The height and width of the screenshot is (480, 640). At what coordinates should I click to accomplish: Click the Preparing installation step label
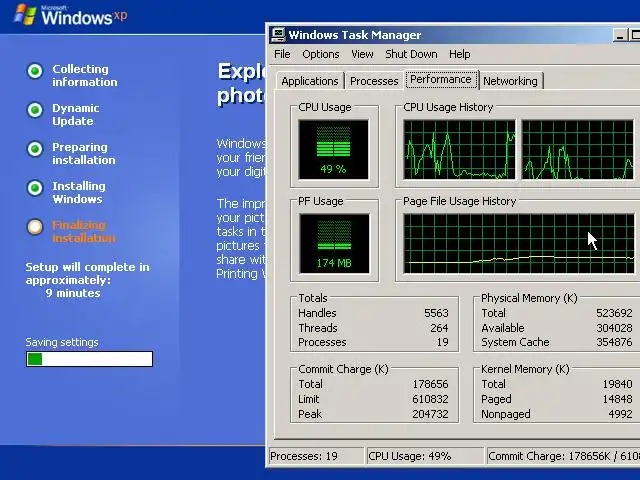(x=84, y=153)
